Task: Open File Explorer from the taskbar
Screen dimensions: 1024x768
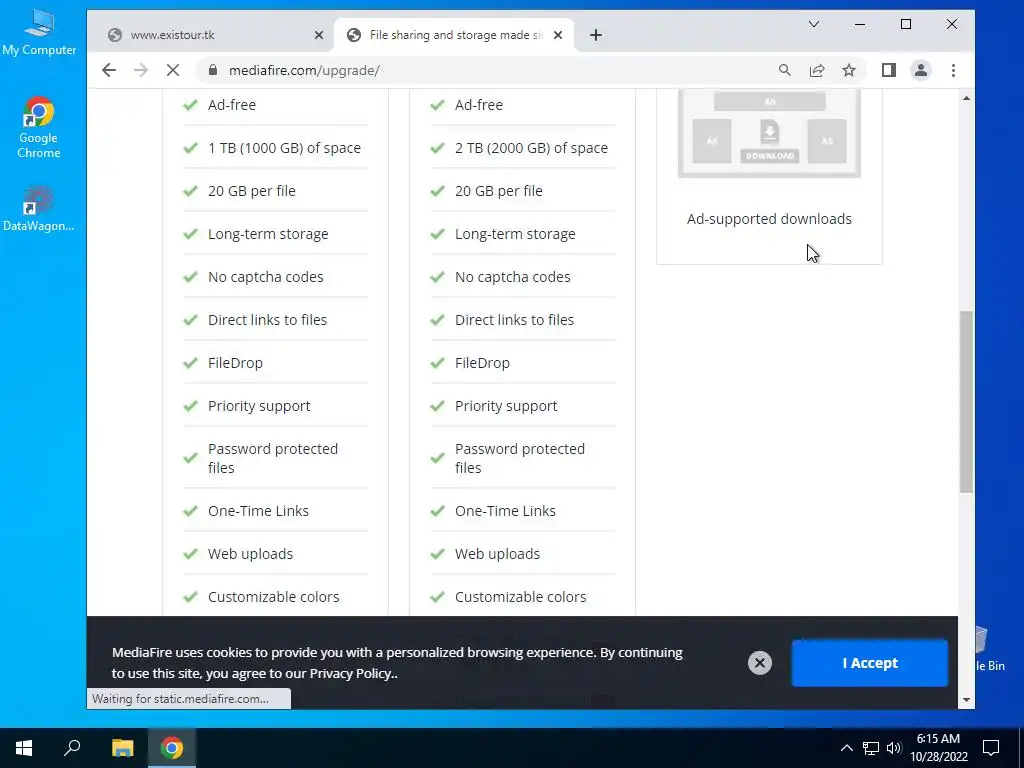Action: 122,748
